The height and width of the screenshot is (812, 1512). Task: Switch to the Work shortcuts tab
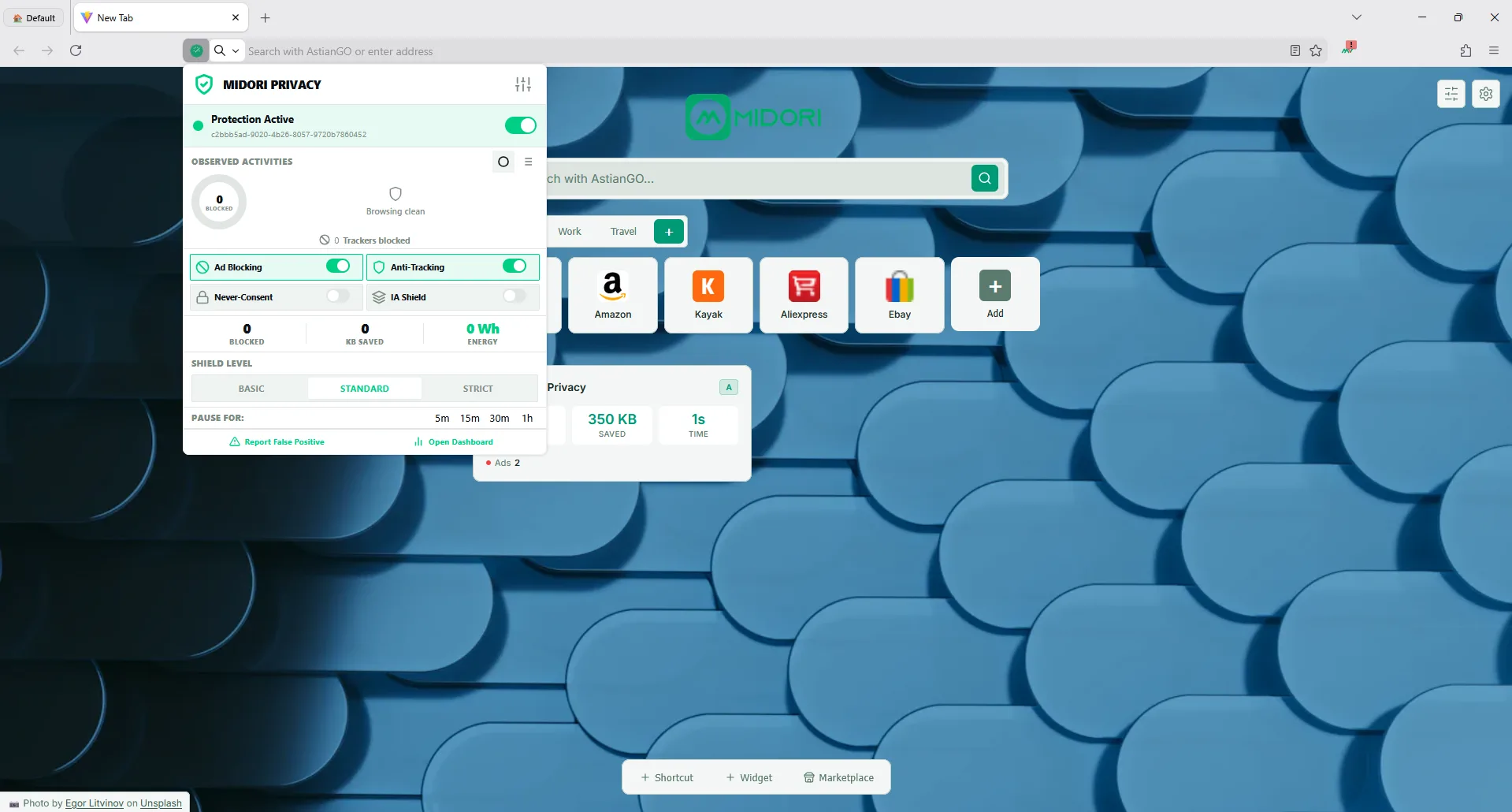click(570, 232)
